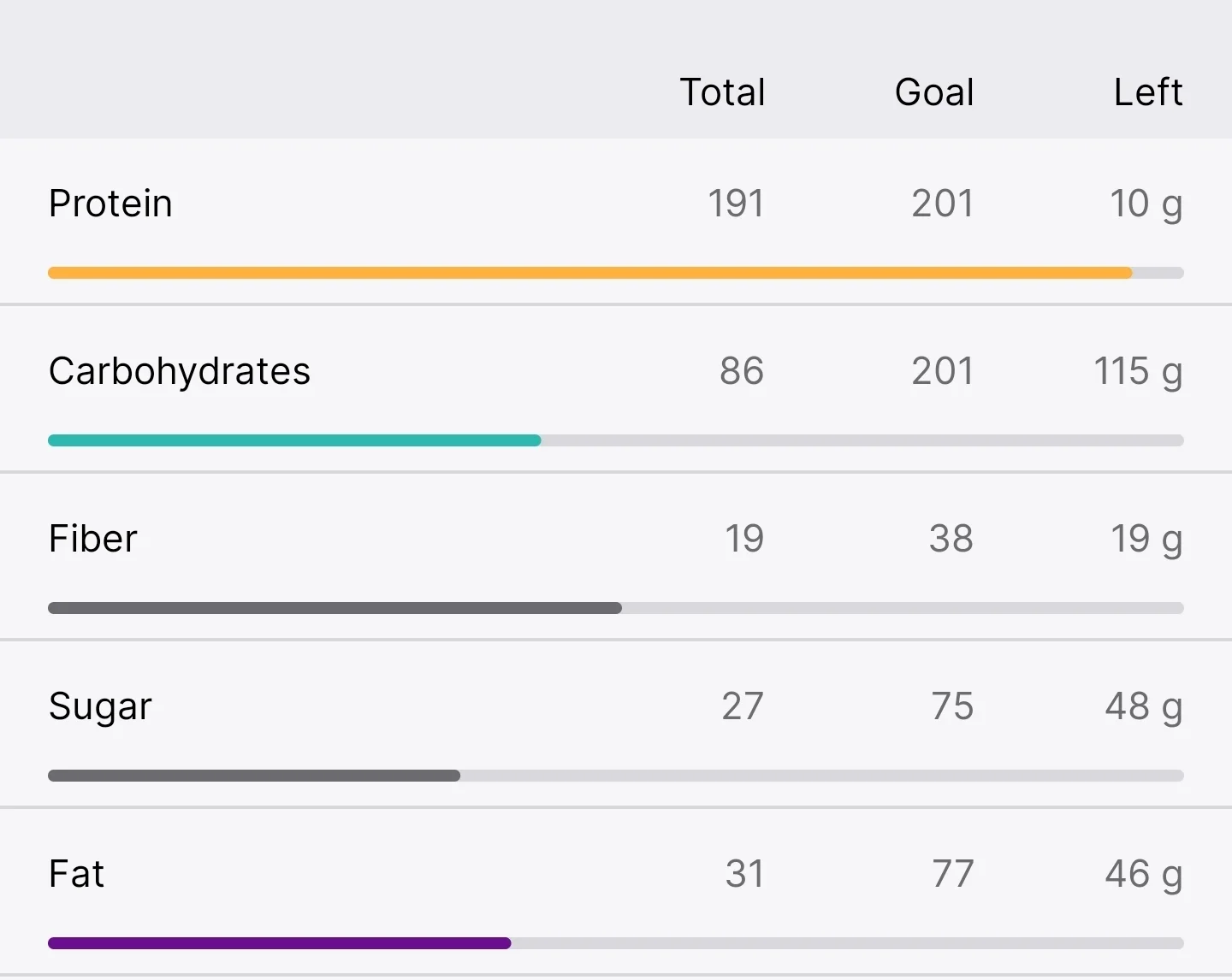Select the Fiber row label

coord(92,539)
